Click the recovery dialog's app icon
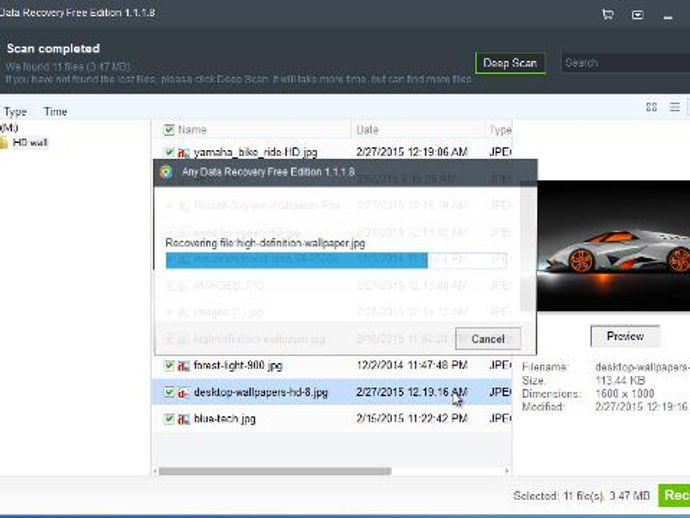The image size is (690, 518). [x=167, y=172]
